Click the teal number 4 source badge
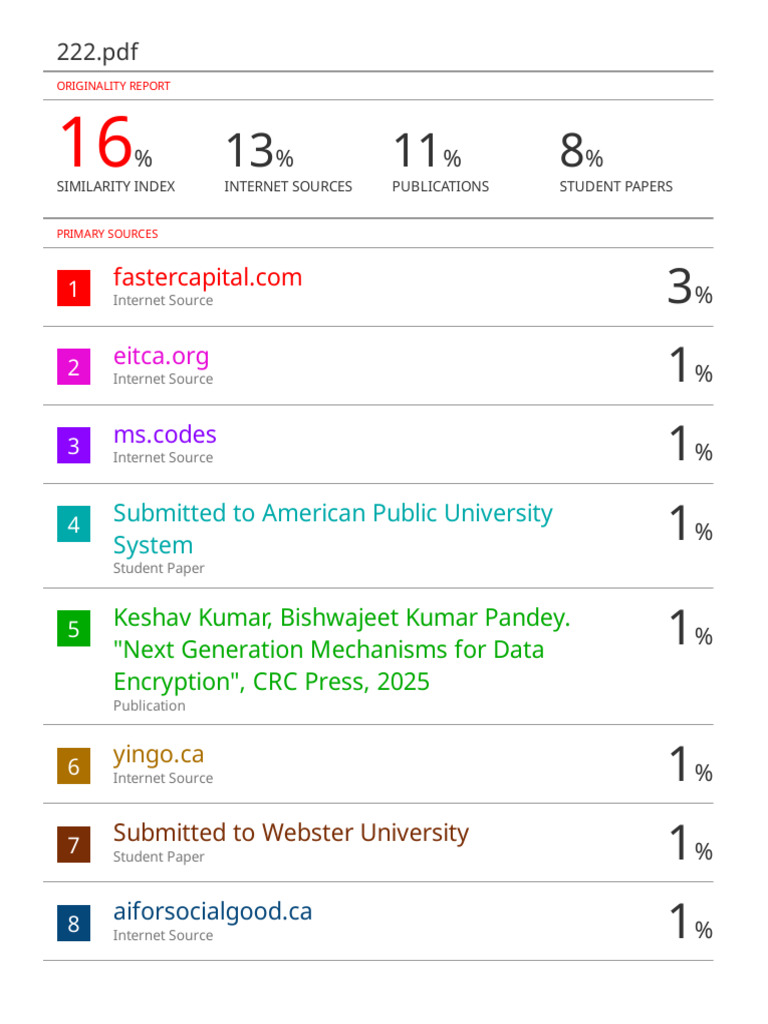 [73, 524]
